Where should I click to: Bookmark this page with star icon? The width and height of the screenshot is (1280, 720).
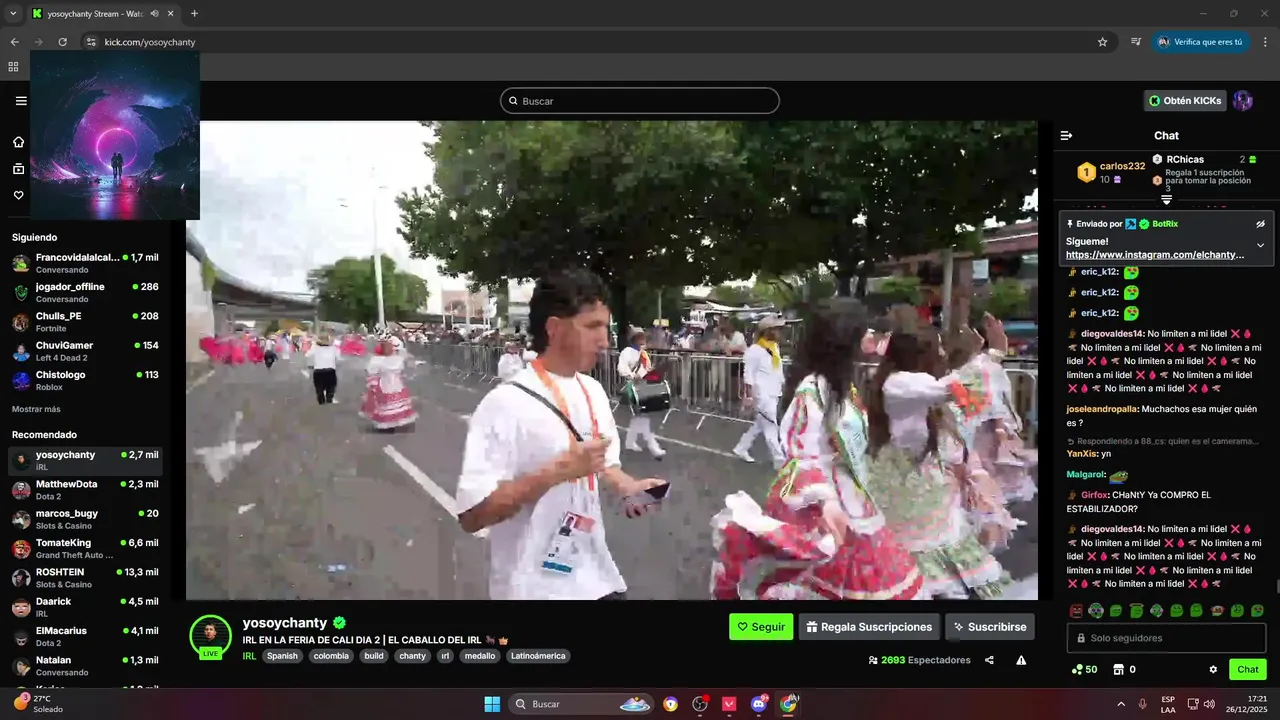[x=1102, y=42]
